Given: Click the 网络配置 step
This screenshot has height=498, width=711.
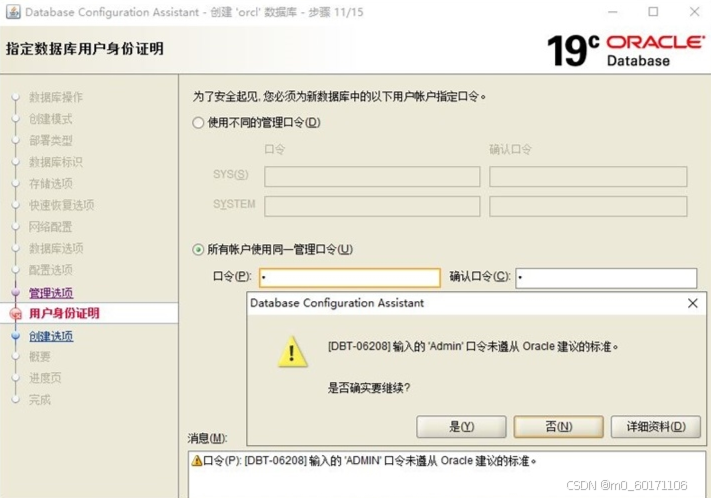Looking at the screenshot, I should pyautogui.click(x=50, y=227).
